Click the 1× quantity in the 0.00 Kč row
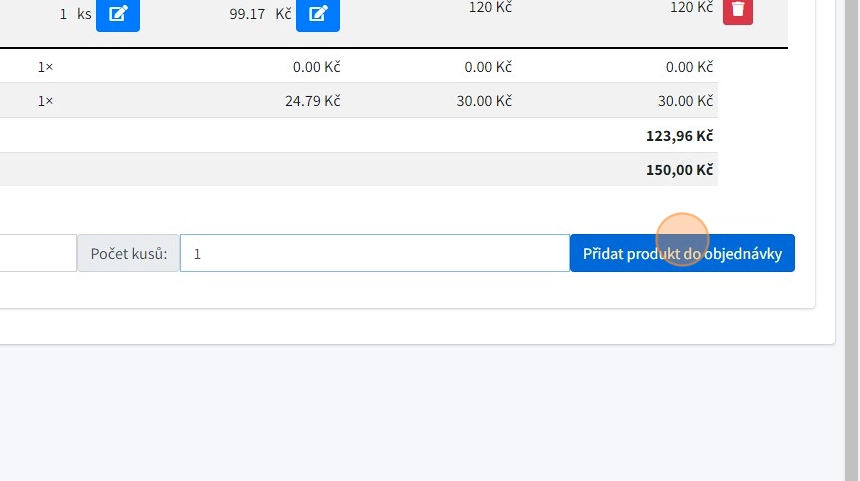 pos(45,67)
